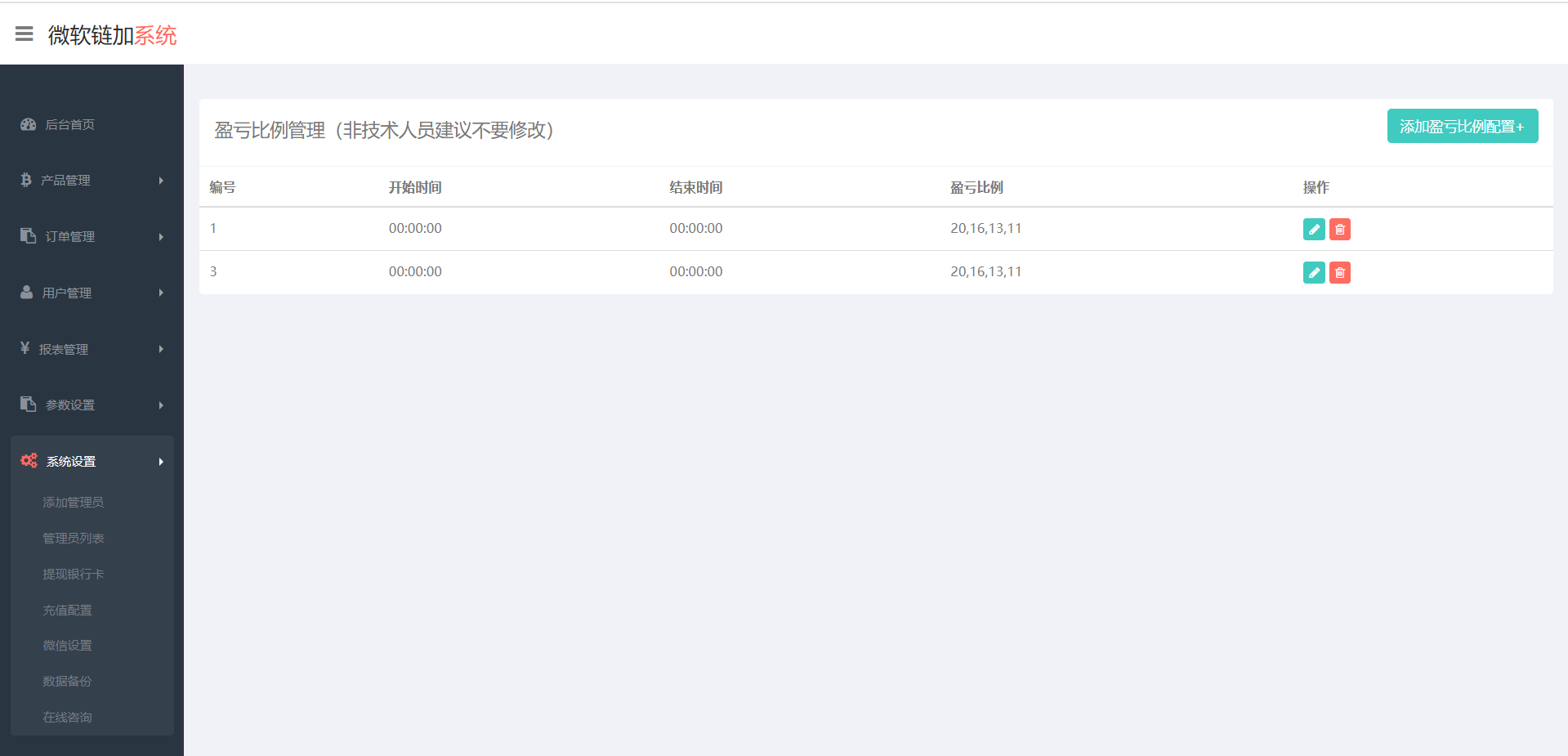
Task: Open the 添加管理员 submenu link
Action: point(74,502)
